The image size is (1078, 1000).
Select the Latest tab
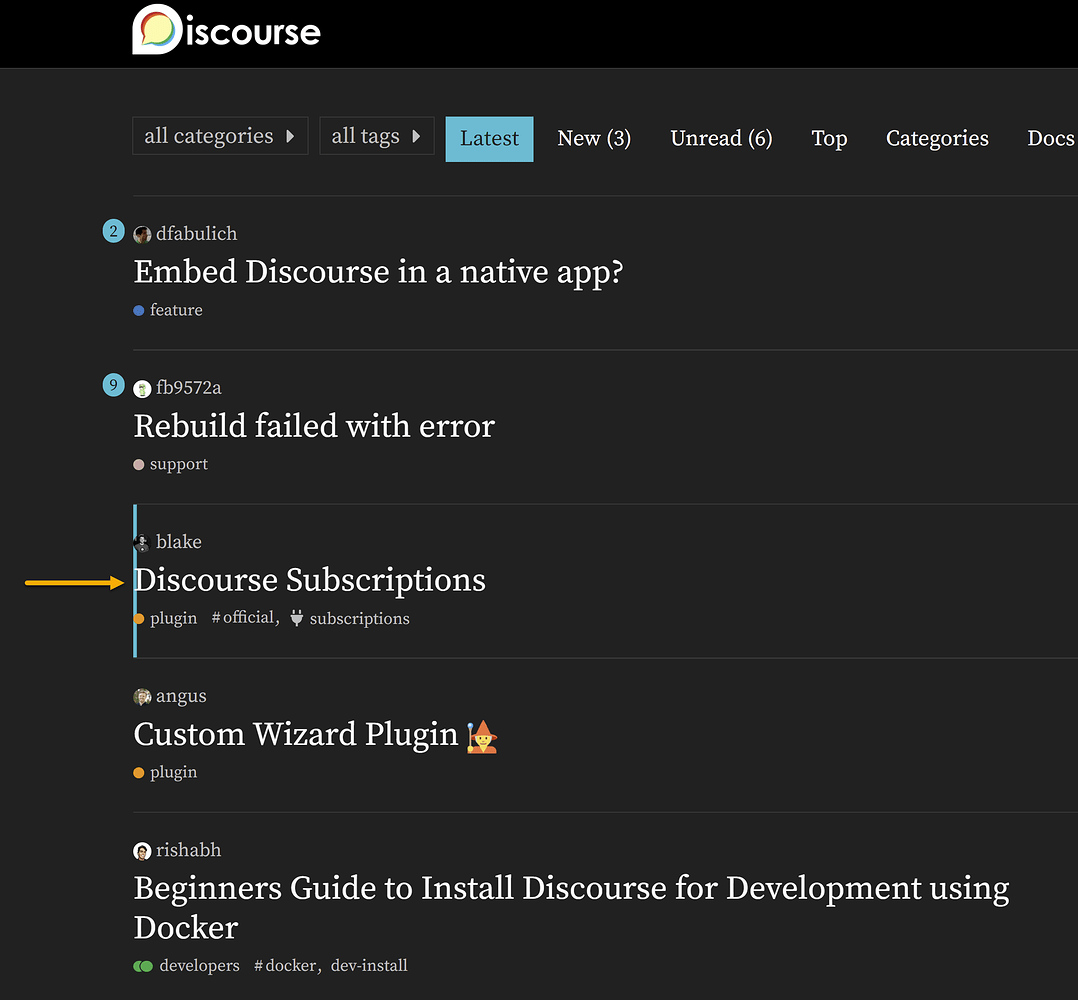(489, 139)
